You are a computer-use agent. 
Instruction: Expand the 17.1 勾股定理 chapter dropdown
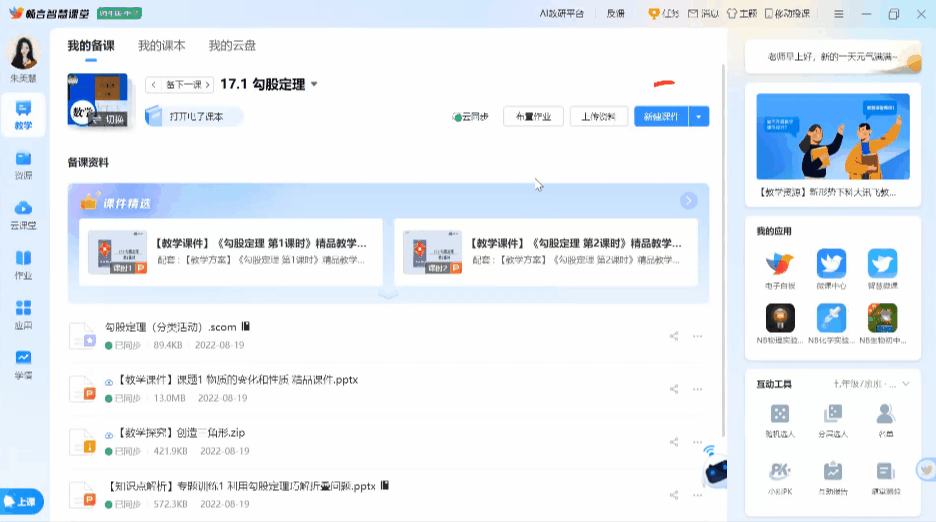314,85
